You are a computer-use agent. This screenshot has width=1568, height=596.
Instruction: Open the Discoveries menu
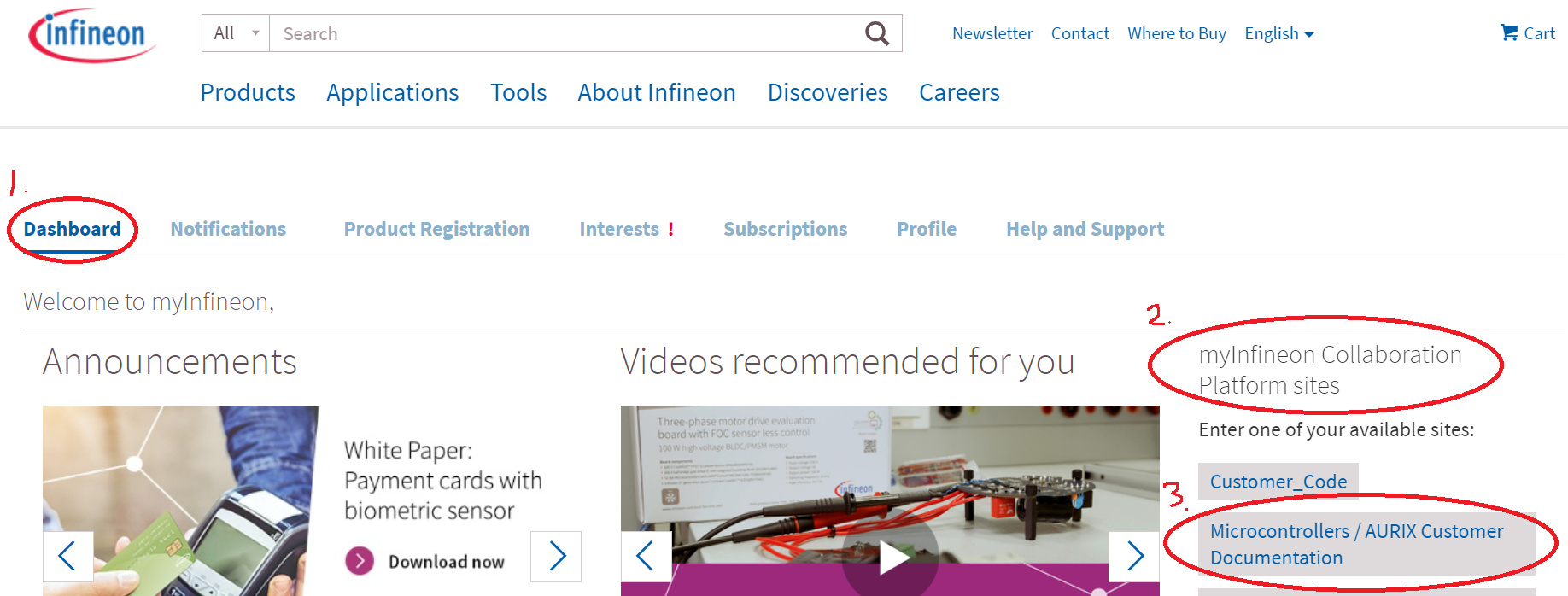828,92
